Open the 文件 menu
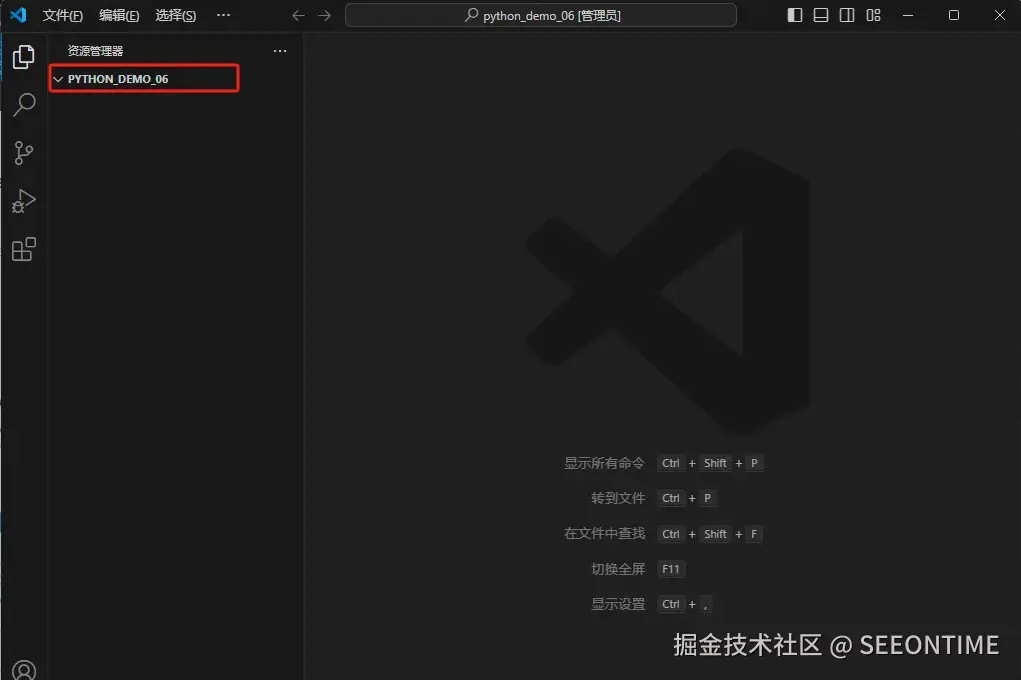The width and height of the screenshot is (1021, 680). click(x=62, y=15)
